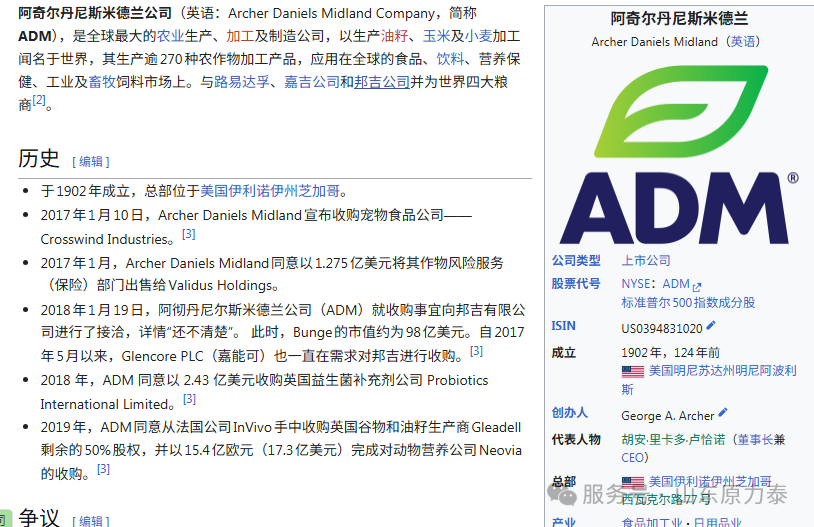Image resolution: width=814 pixels, height=527 pixels.
Task: Open 公司类型 label link
Action: 576,260
